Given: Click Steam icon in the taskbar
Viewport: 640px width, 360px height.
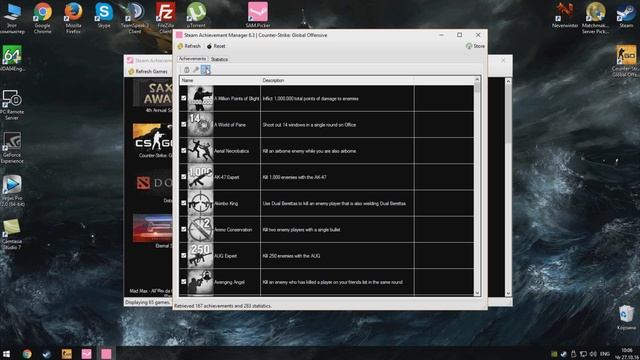Looking at the screenshot, I should tap(47, 353).
